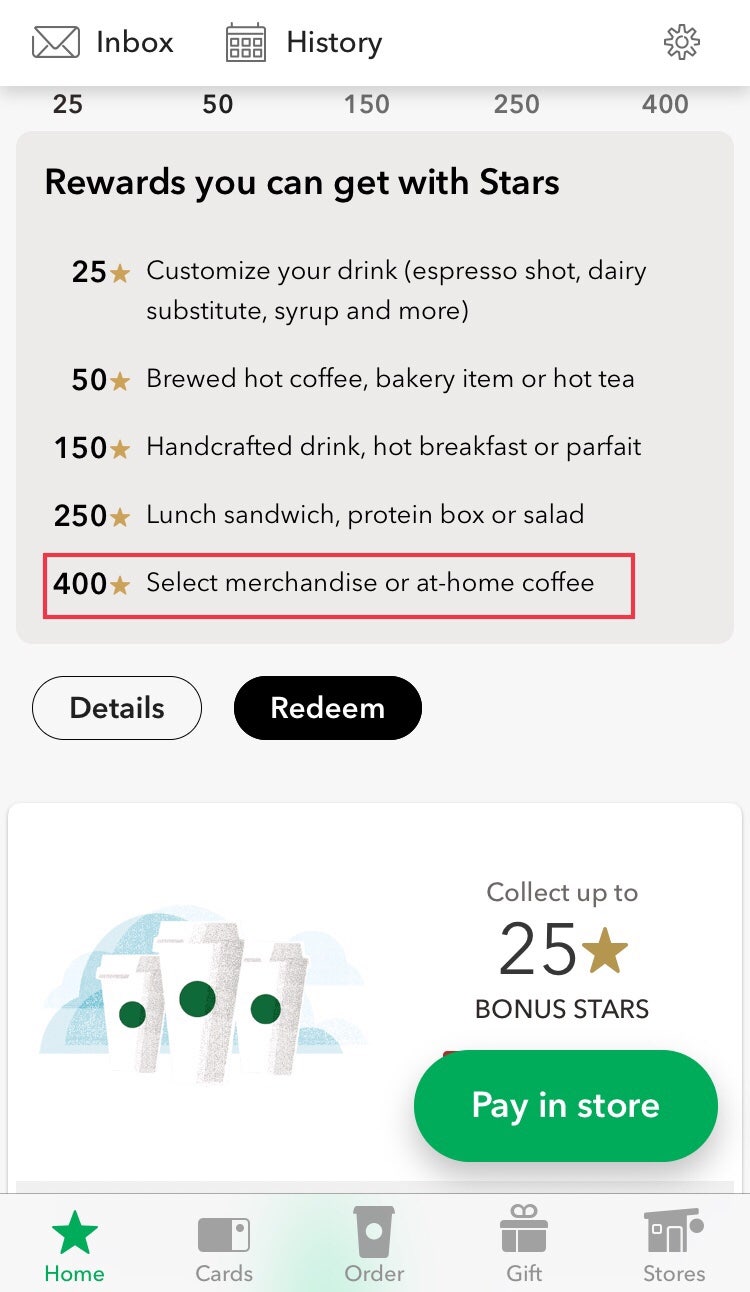Tap the 150 marker on stars progress scale

point(367,104)
